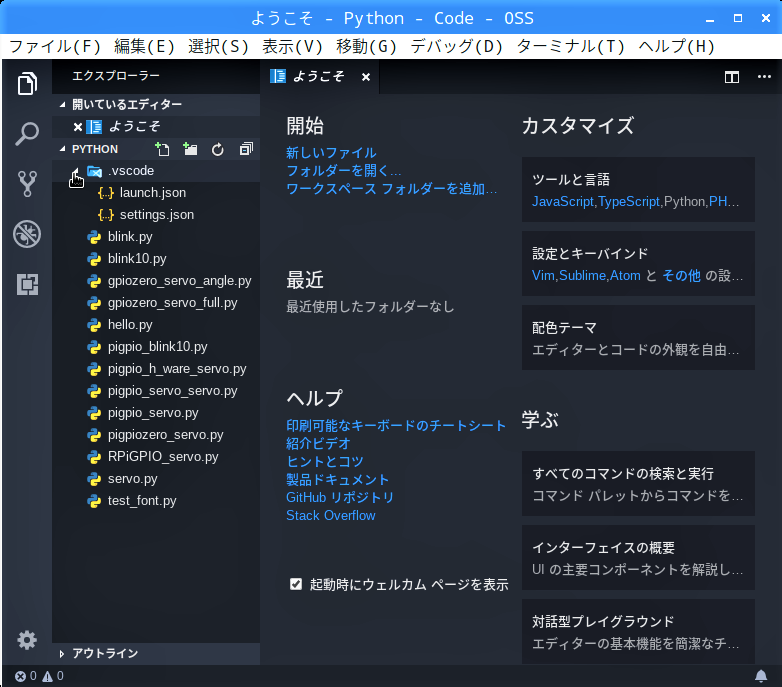Open the 編集(E) menu
Screen dimensions: 782x687
[x=144, y=46]
